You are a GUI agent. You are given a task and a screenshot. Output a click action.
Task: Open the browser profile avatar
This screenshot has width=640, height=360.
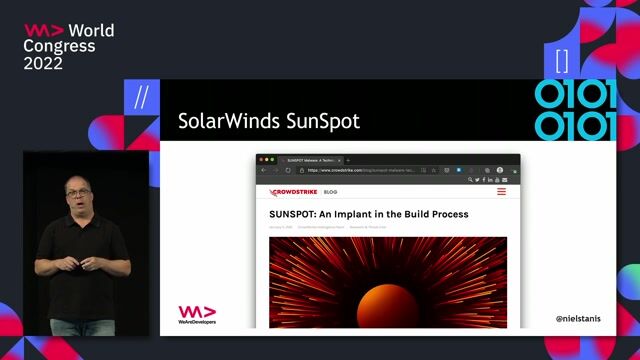pyautogui.click(x=500, y=170)
